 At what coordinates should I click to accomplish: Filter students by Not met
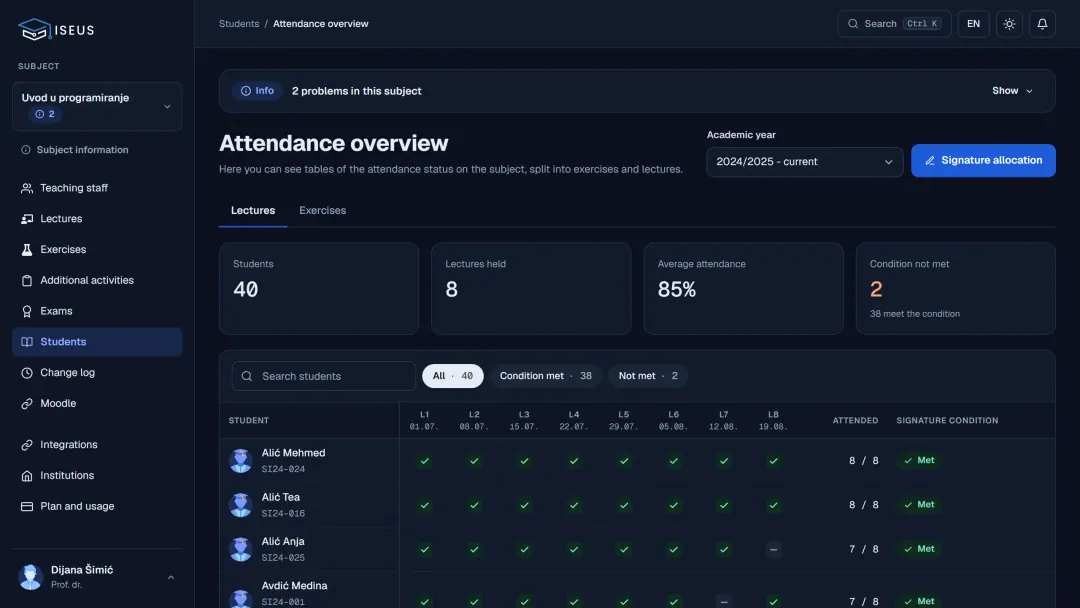(647, 376)
